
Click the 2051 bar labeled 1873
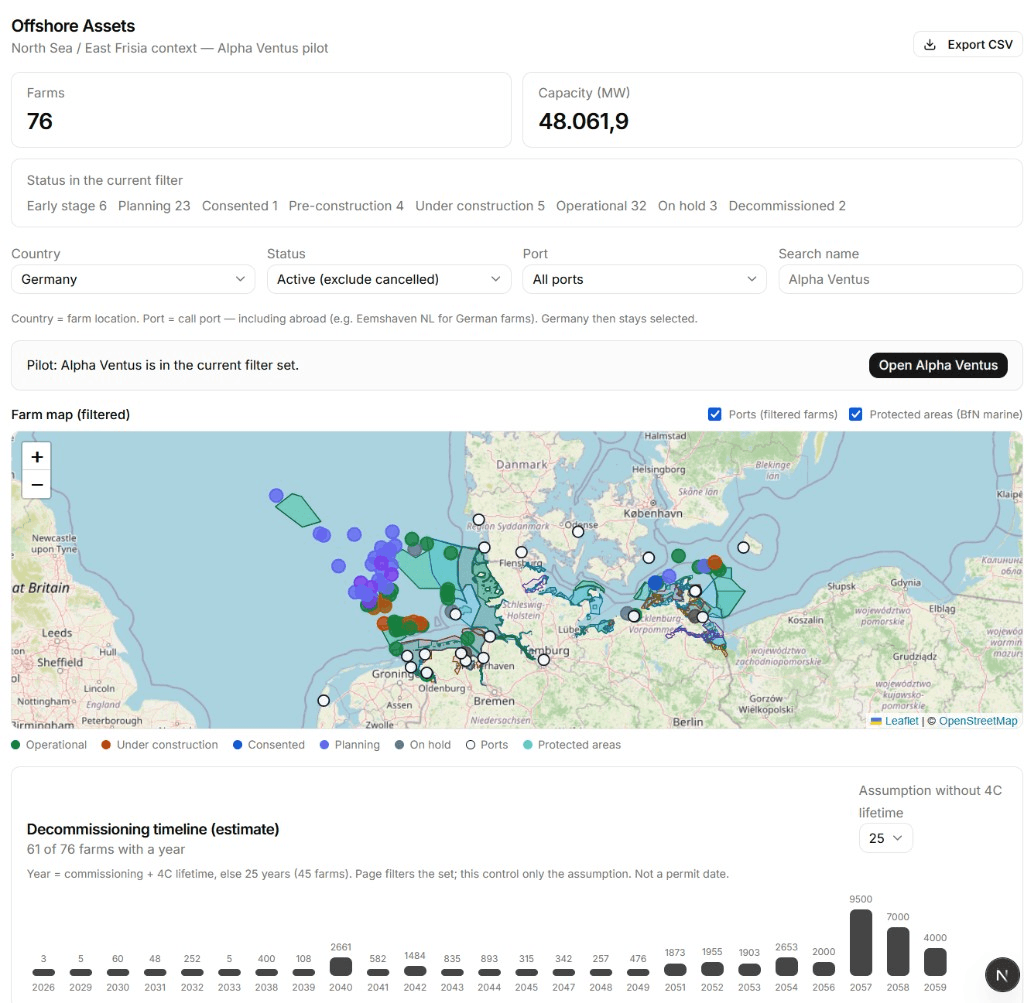pyautogui.click(x=675, y=970)
